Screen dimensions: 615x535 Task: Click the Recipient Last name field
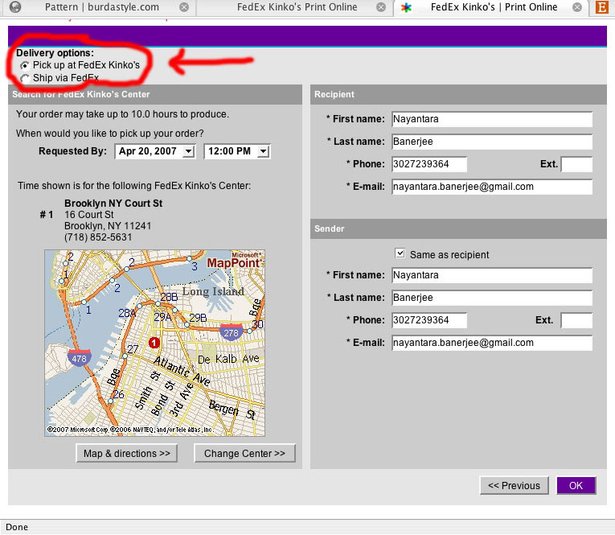(492, 142)
